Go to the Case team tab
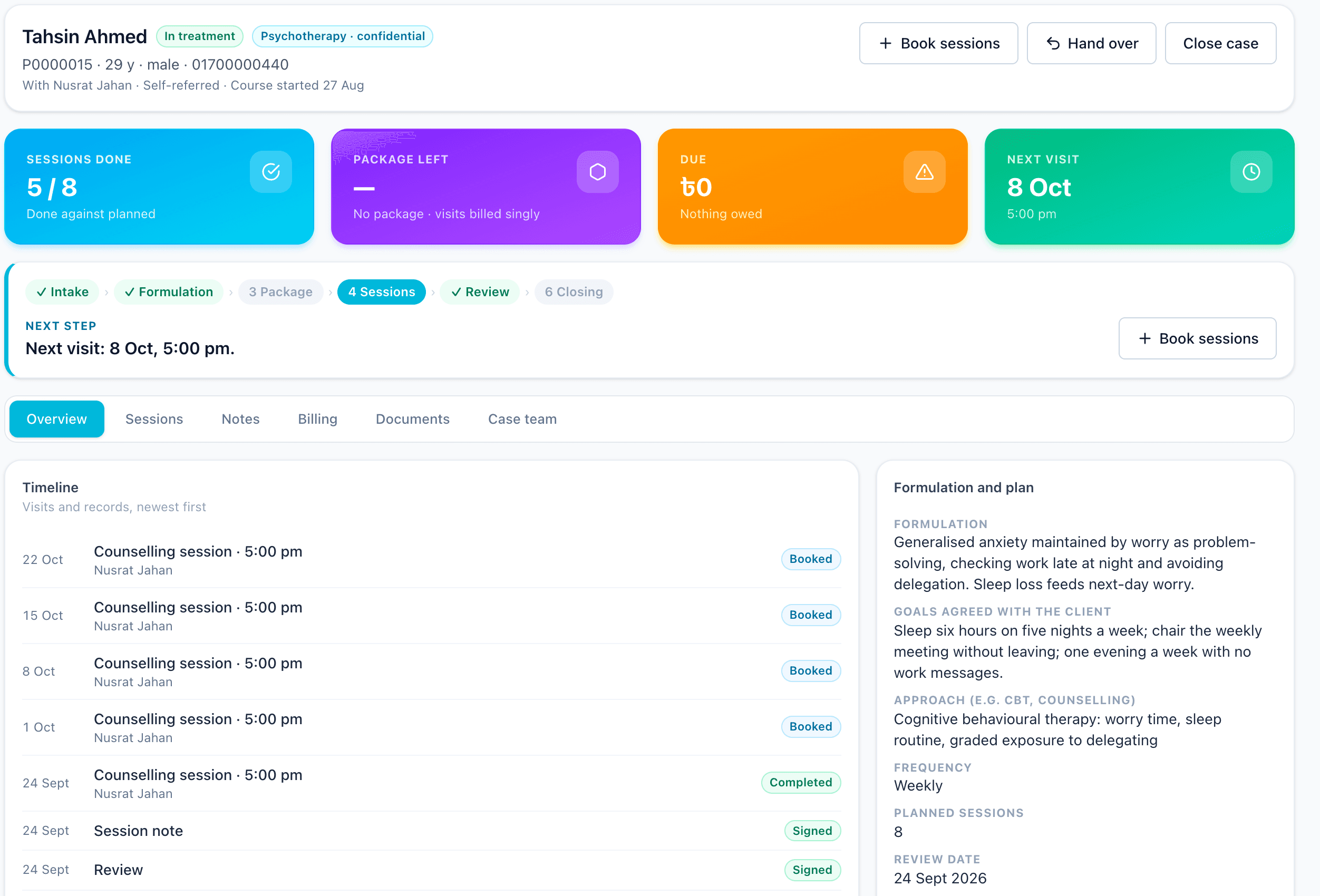This screenshot has width=1320, height=896. coord(522,419)
